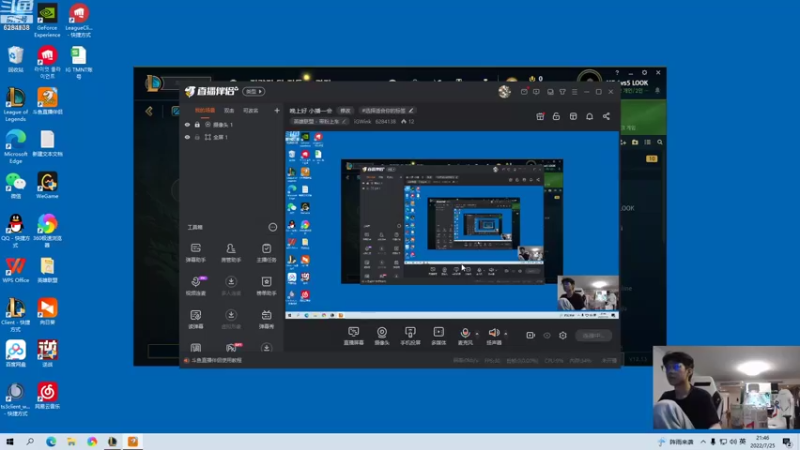Open the skin shirt icon in title bar

coord(562,92)
